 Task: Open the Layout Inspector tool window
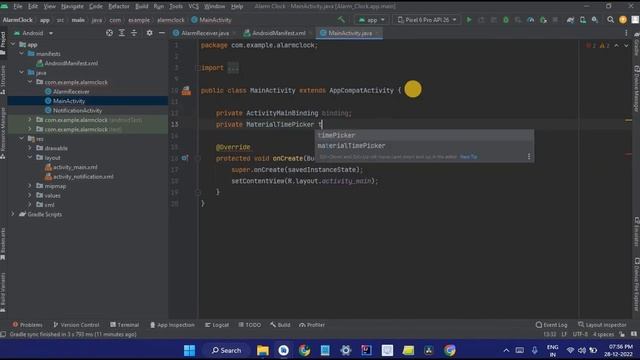pos(602,325)
